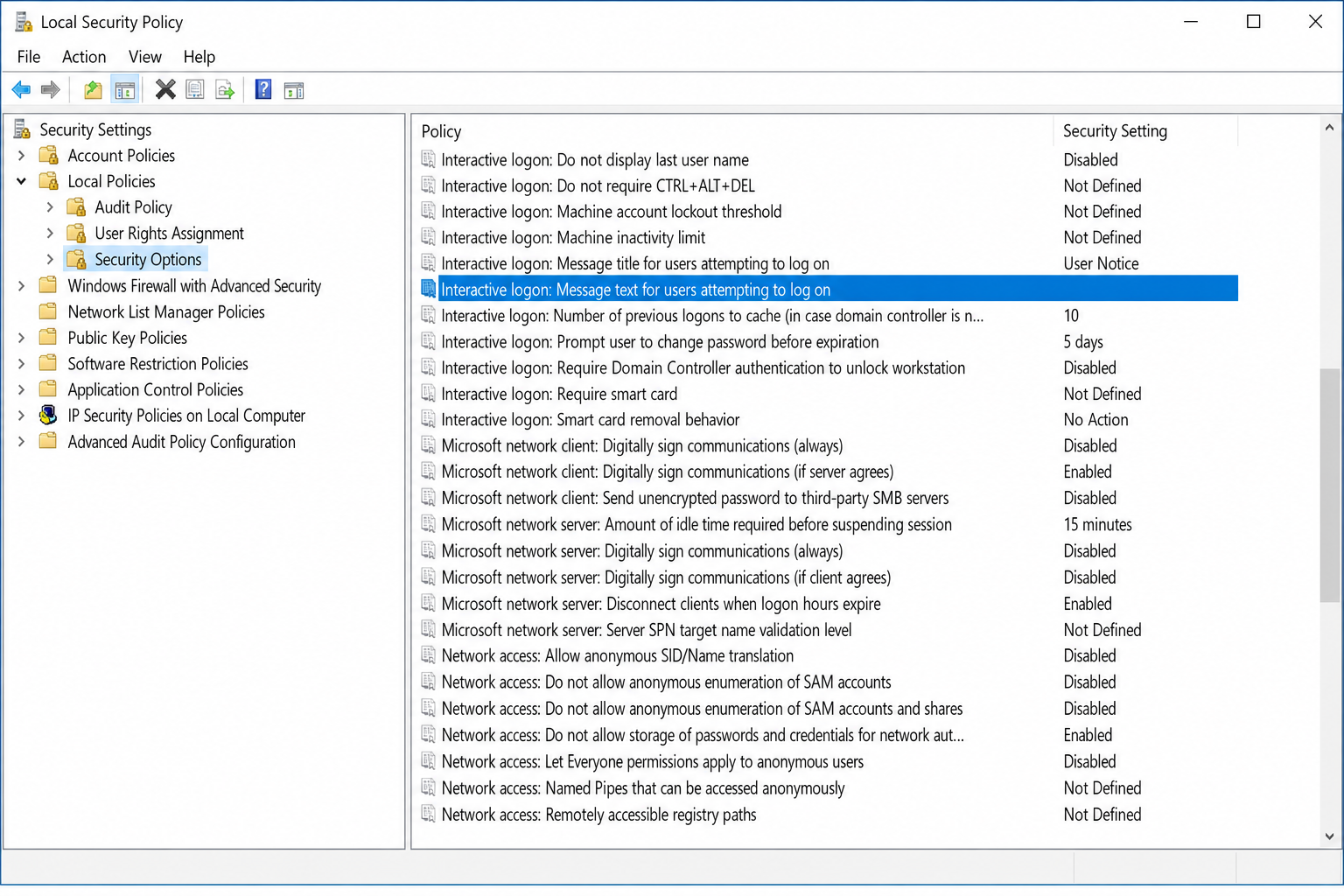Viewport: 1344px width, 896px height.
Task: Click icon beside Require smart card policy
Action: (428, 394)
